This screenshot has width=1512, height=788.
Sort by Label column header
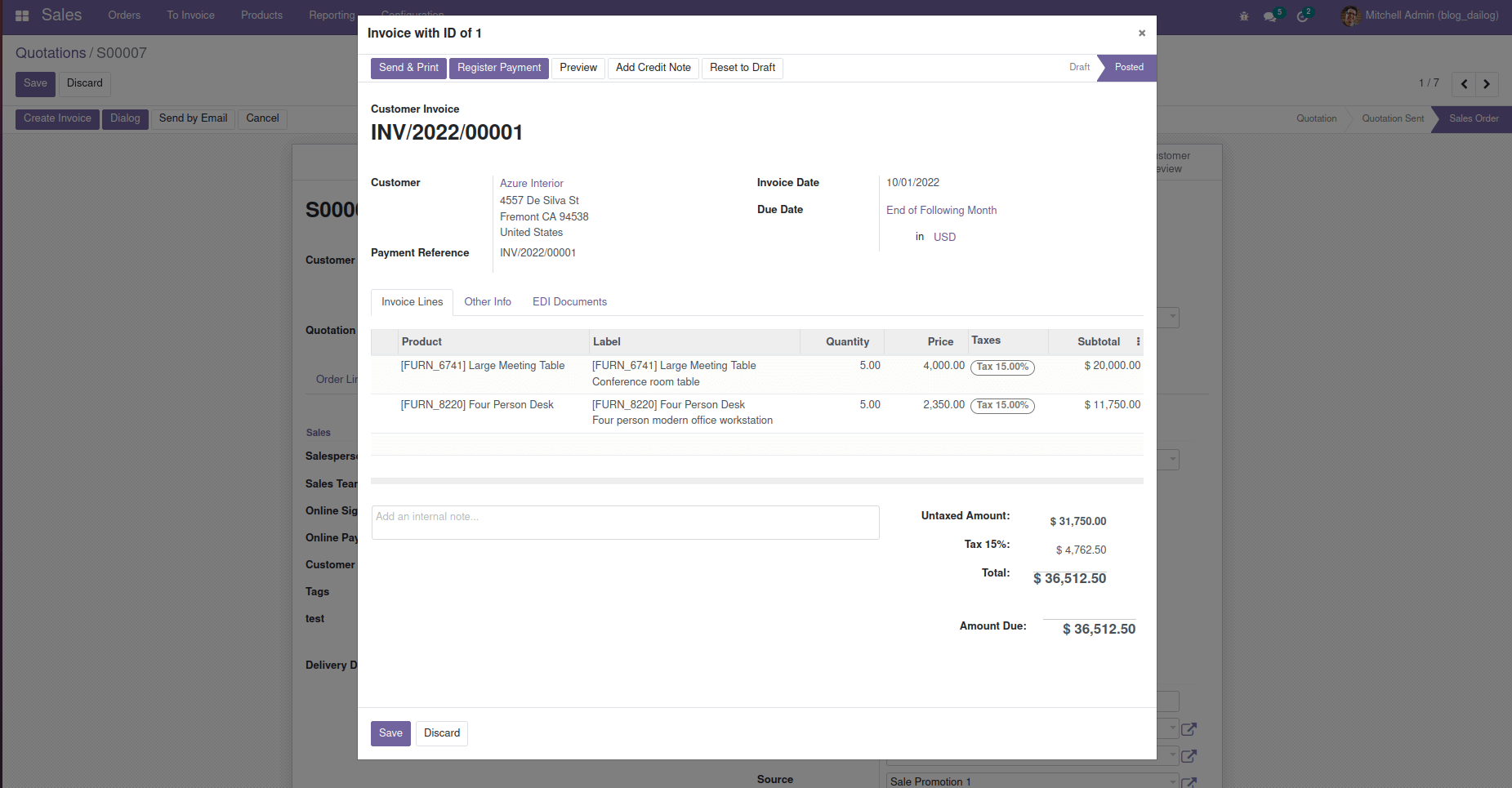click(694, 342)
